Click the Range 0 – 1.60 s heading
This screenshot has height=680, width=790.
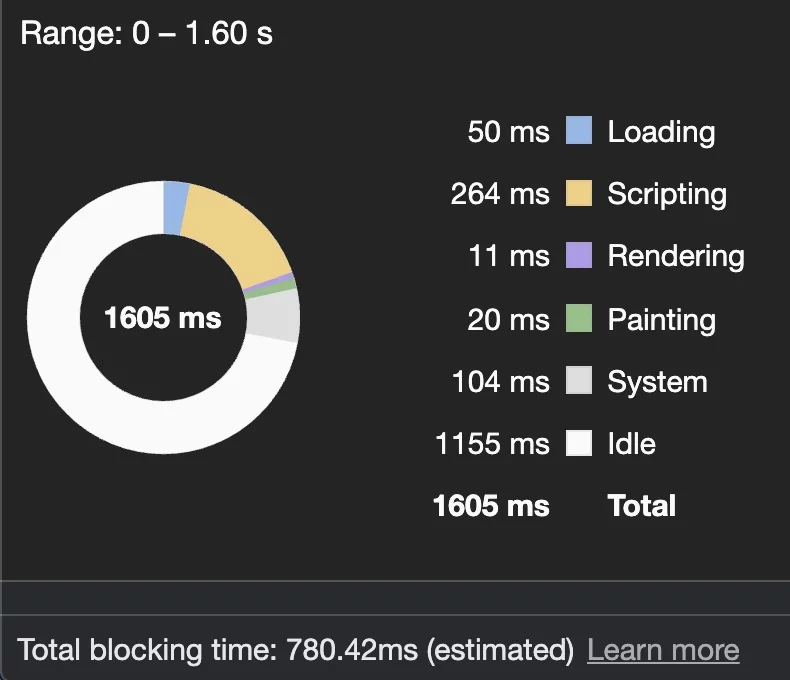pyautogui.click(x=146, y=34)
